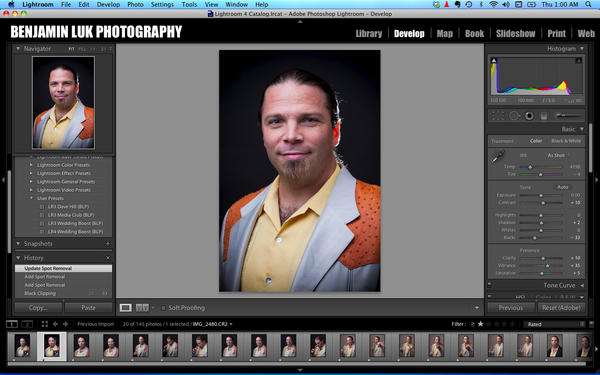Click the Previous button
The image size is (600, 375).
(510, 308)
